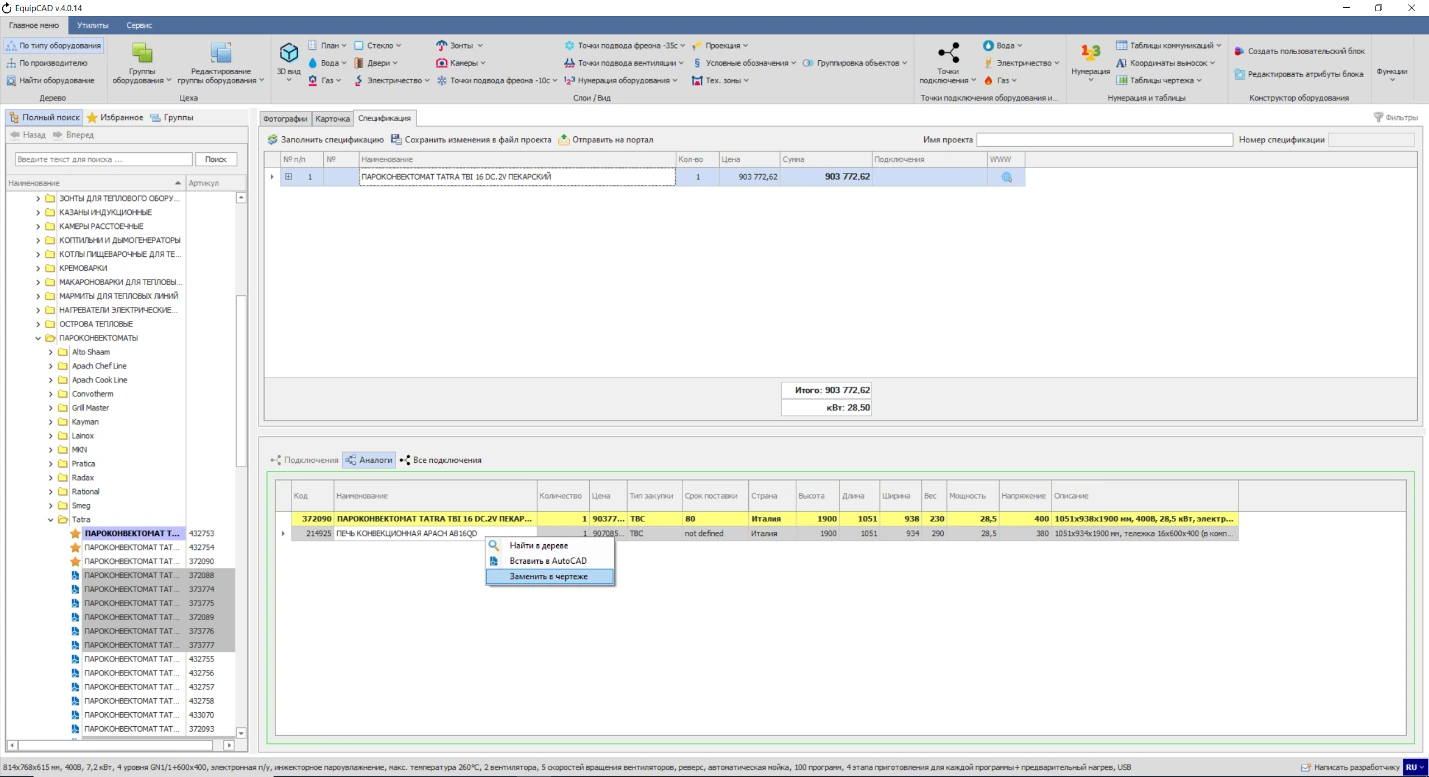The height and width of the screenshot is (777, 1429).
Task: Click the Поиск button
Action: (216, 159)
